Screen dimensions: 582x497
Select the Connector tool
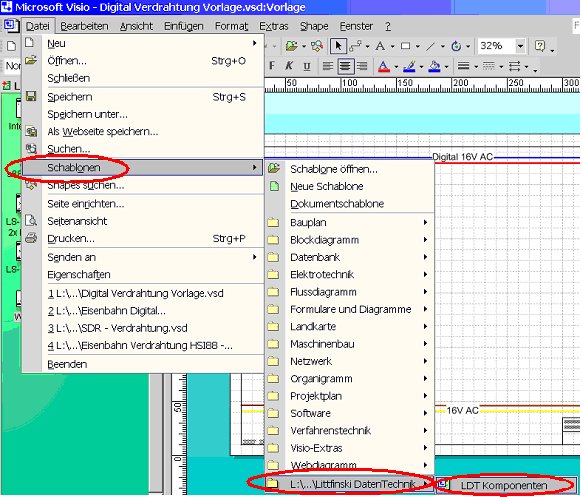tap(356, 46)
